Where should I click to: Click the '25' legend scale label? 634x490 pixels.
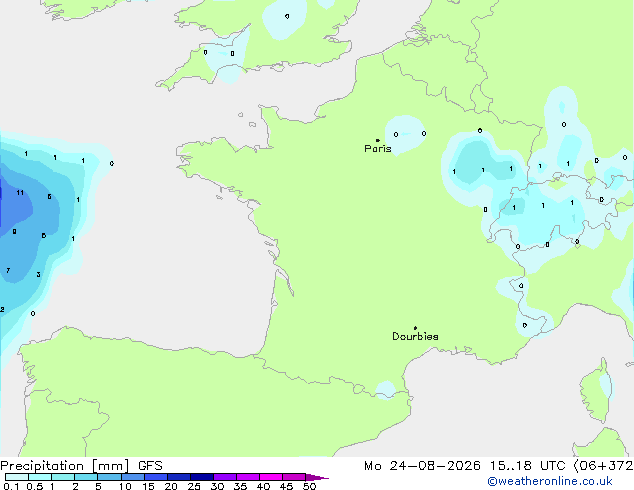pos(194,486)
